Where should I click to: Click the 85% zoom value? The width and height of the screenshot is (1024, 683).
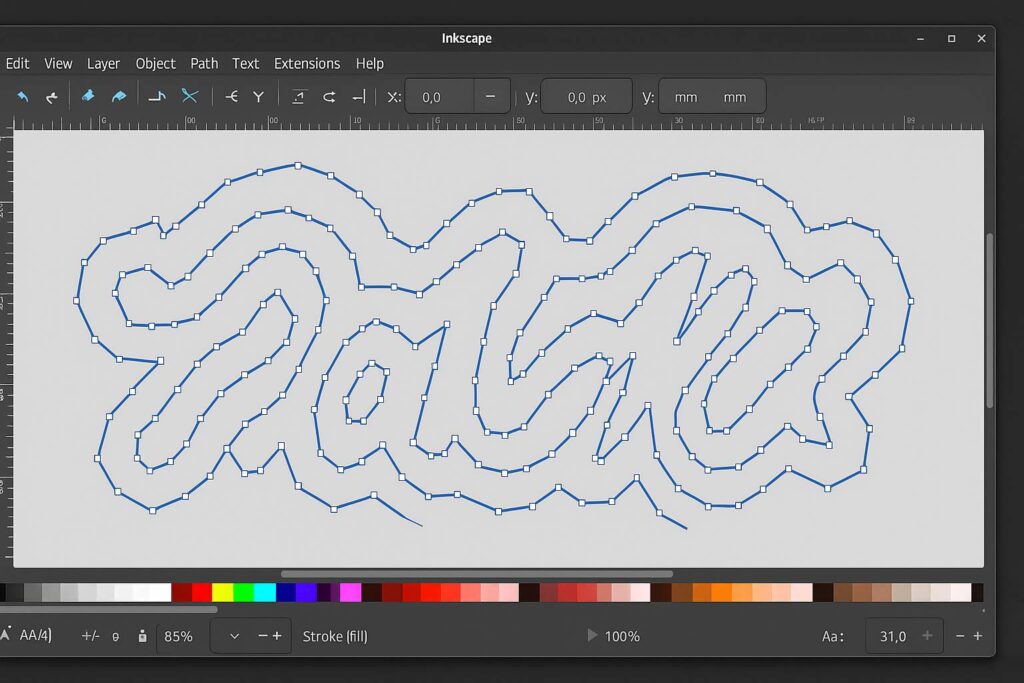pyautogui.click(x=179, y=636)
